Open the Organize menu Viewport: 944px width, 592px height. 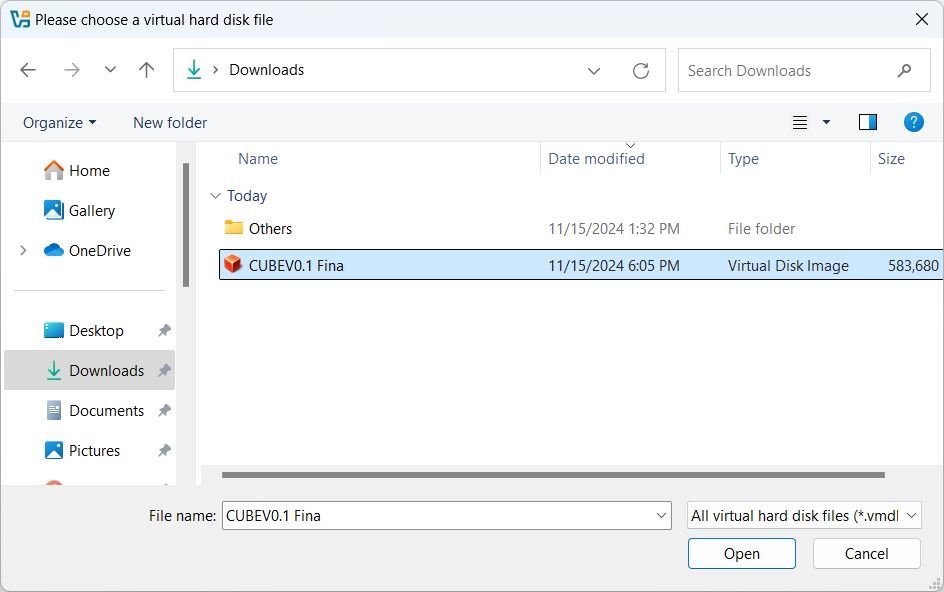pos(60,123)
